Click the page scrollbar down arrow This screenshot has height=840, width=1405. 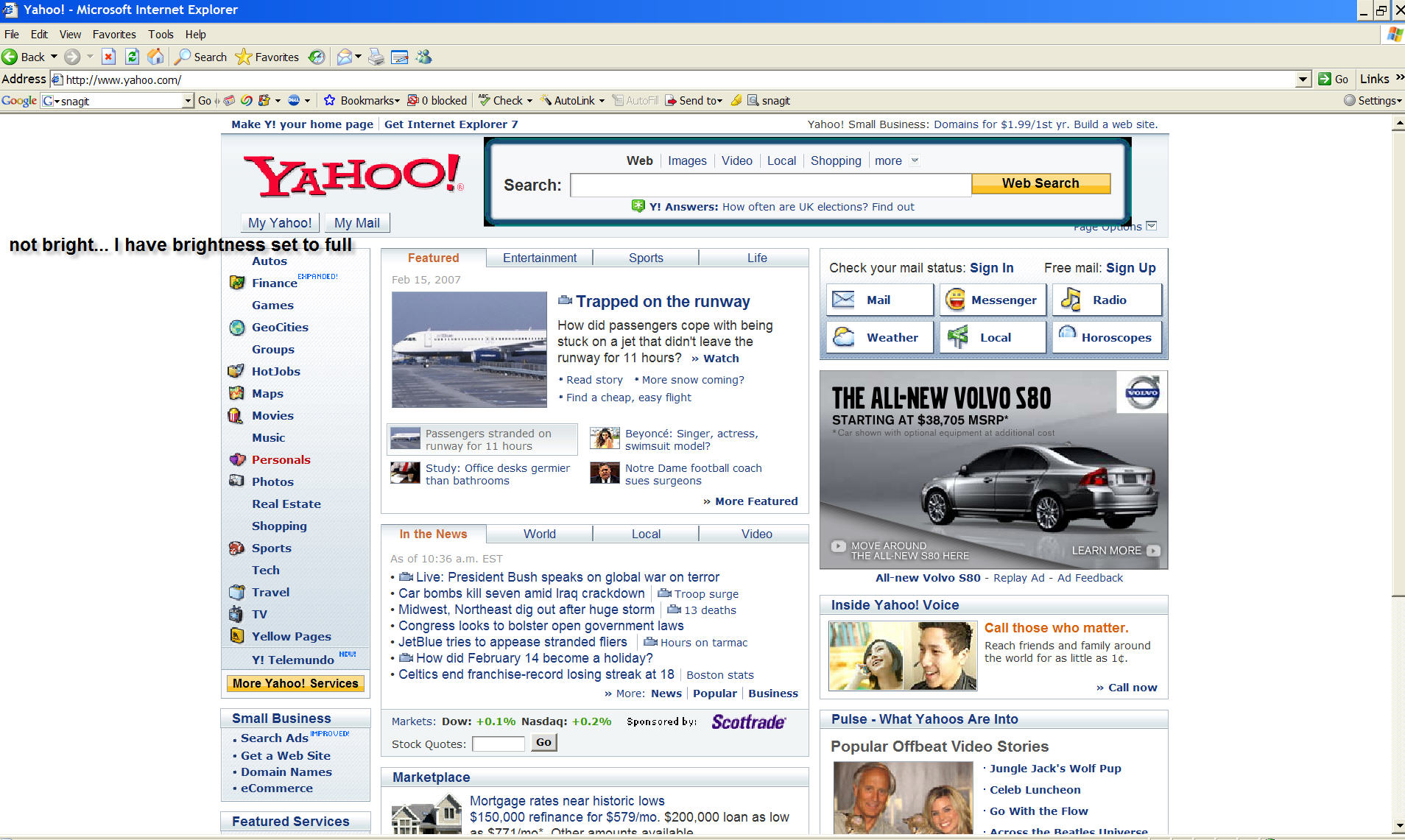(1398, 826)
